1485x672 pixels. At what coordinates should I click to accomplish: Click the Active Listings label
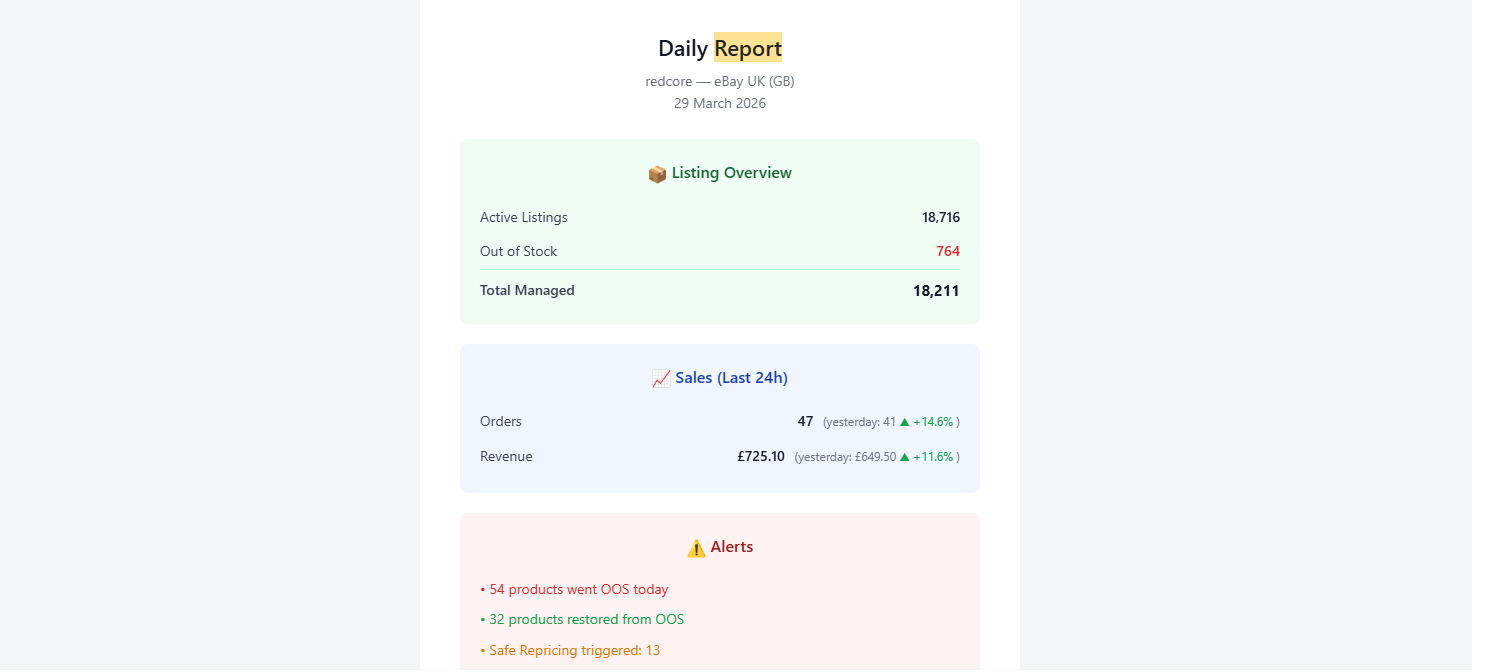pos(524,218)
